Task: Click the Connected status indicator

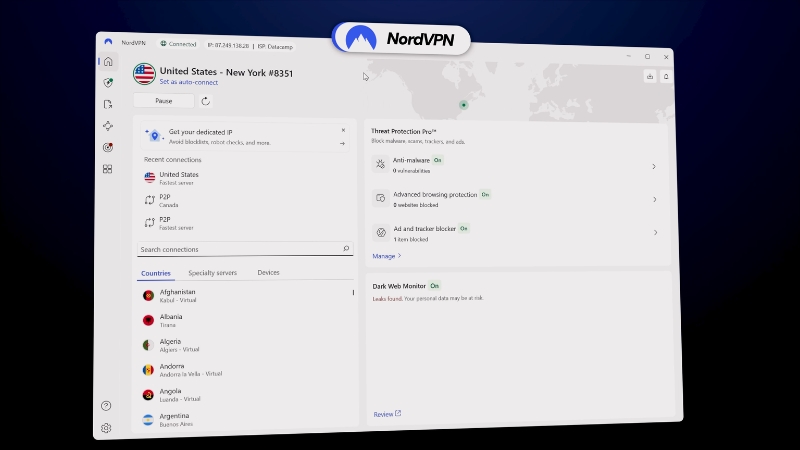Action: (x=178, y=44)
